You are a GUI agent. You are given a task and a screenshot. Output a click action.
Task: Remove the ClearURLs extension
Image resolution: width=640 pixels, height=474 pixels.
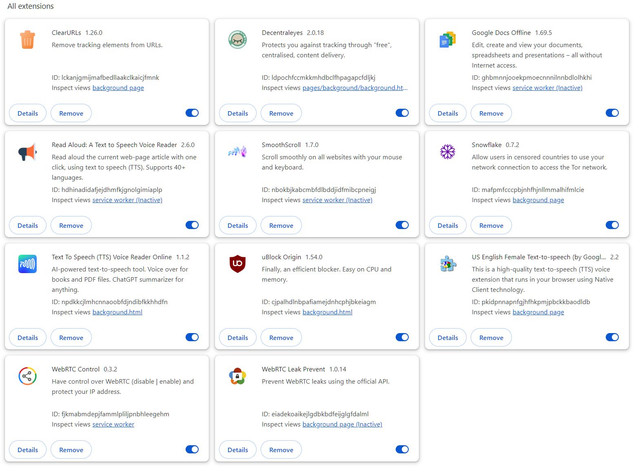pos(71,113)
